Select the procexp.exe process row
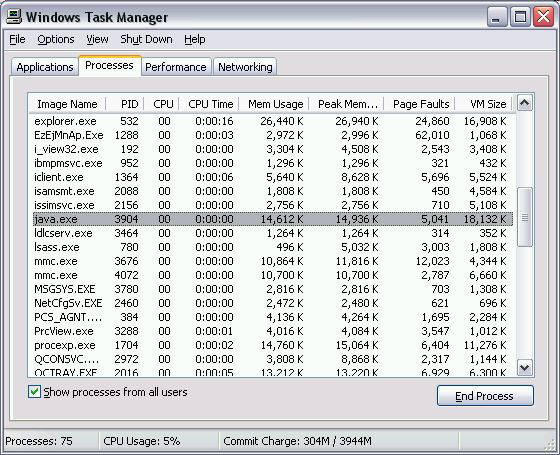The height and width of the screenshot is (455, 560). (272, 345)
